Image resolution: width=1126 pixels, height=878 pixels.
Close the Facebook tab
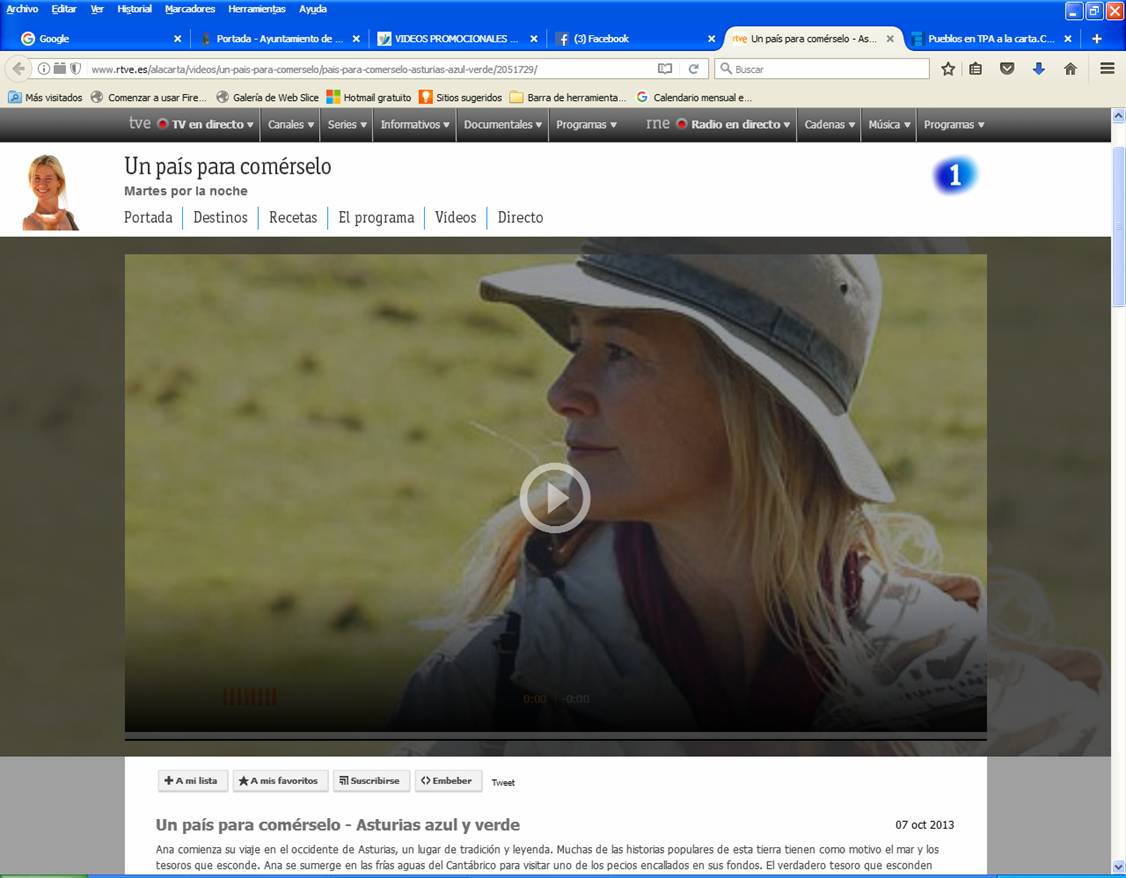pos(711,39)
